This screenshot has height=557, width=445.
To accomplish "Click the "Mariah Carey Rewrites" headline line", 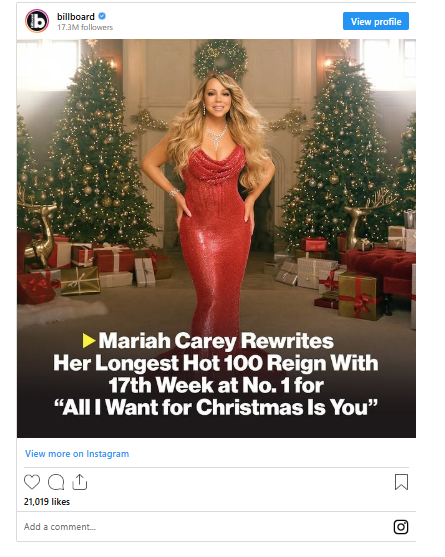I will 216,341.
